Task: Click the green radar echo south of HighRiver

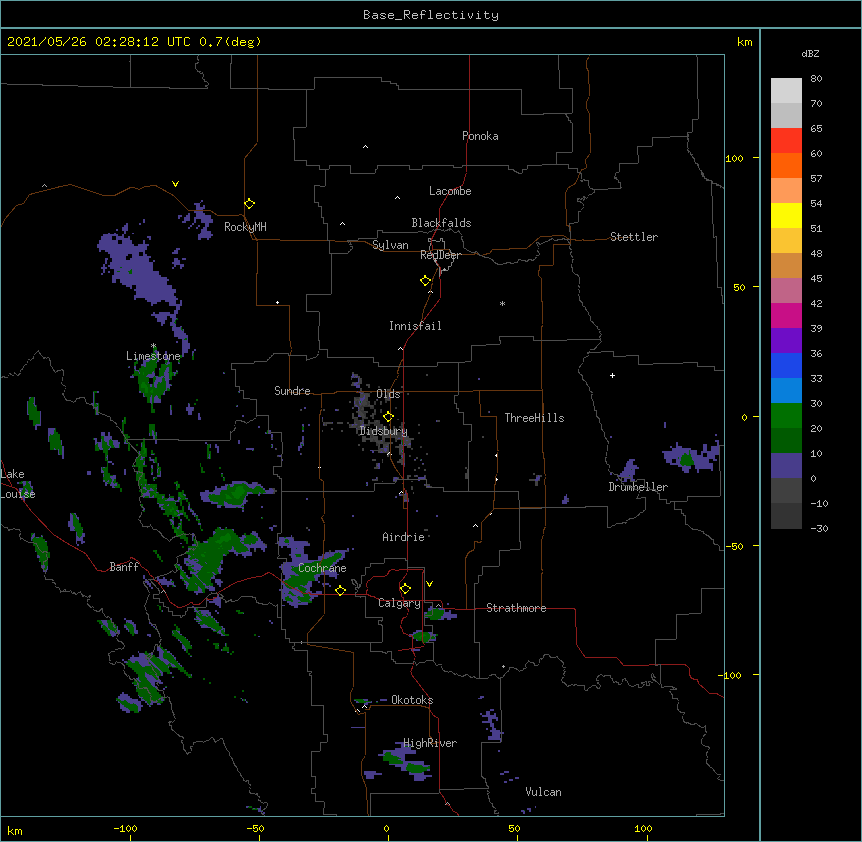Action: click(407, 764)
